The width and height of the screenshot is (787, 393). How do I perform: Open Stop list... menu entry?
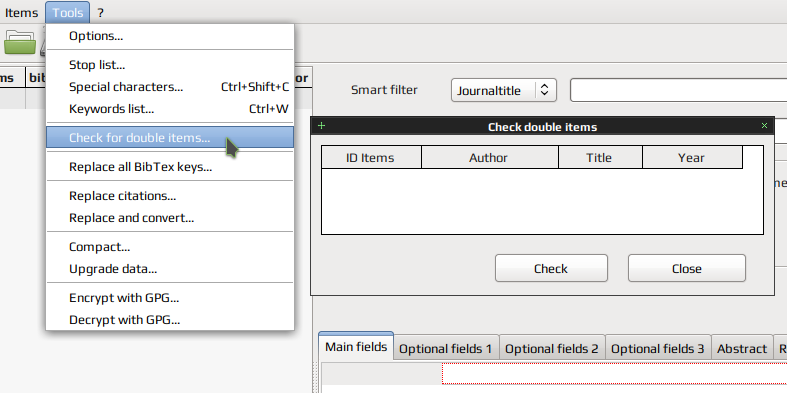click(170, 65)
